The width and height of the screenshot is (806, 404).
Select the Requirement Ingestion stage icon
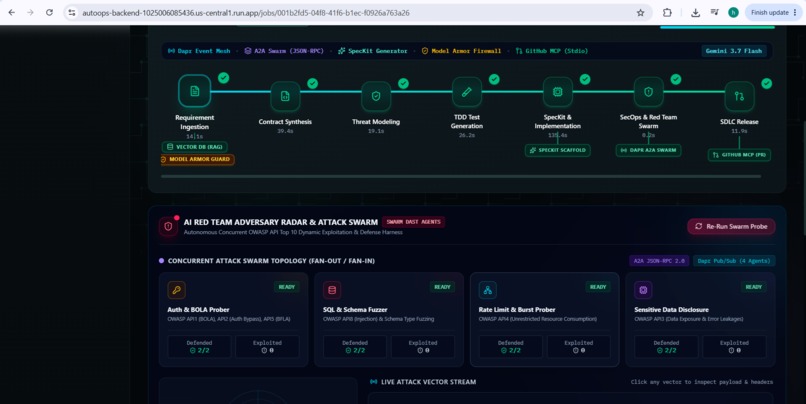194,91
